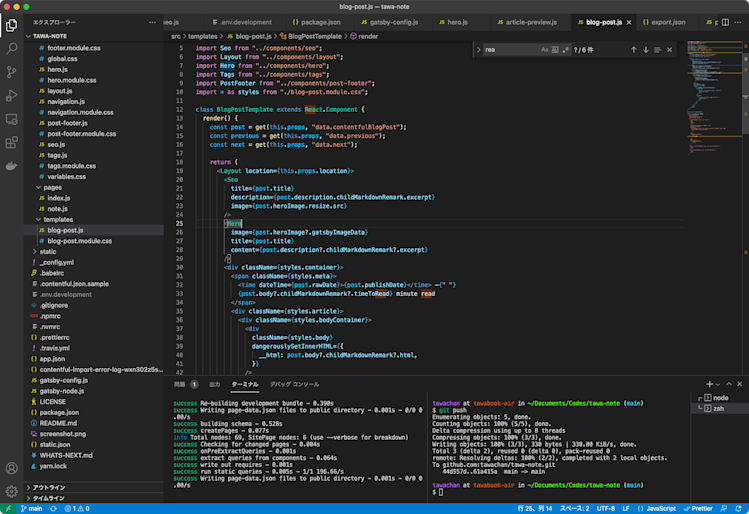The image size is (749, 514).
Task: Close the terminal panel
Action: 740,384
